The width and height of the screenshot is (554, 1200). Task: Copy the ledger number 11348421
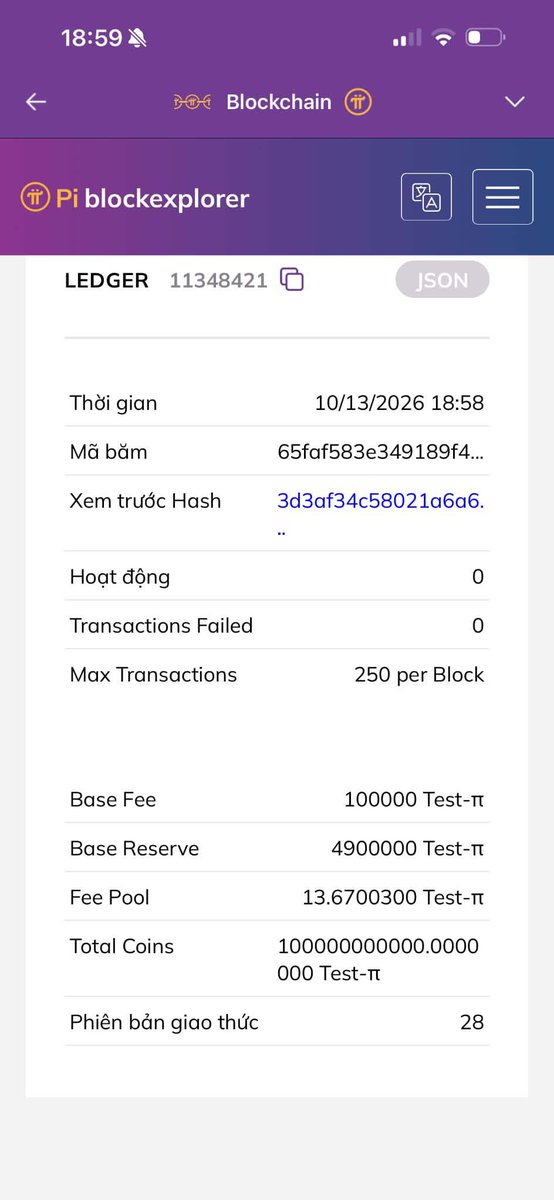[x=292, y=280]
